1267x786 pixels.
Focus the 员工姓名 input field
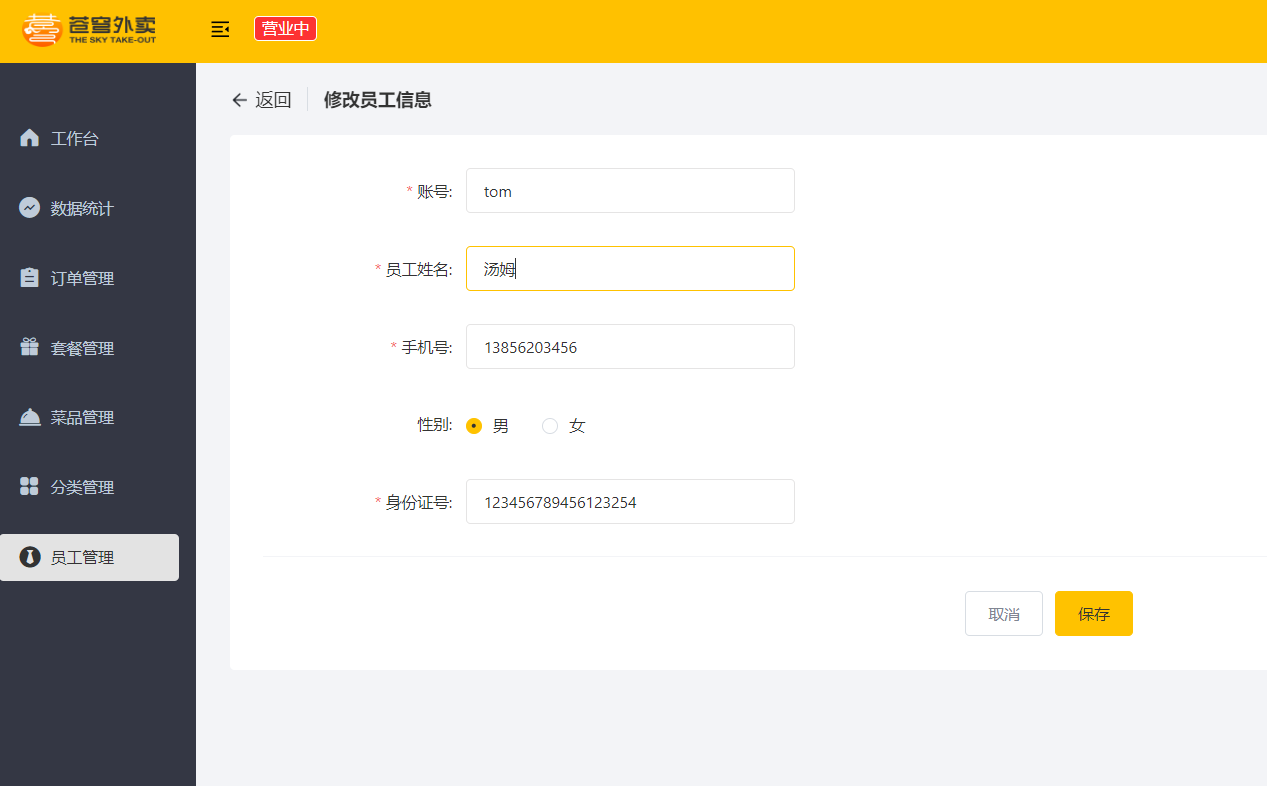[x=630, y=268]
